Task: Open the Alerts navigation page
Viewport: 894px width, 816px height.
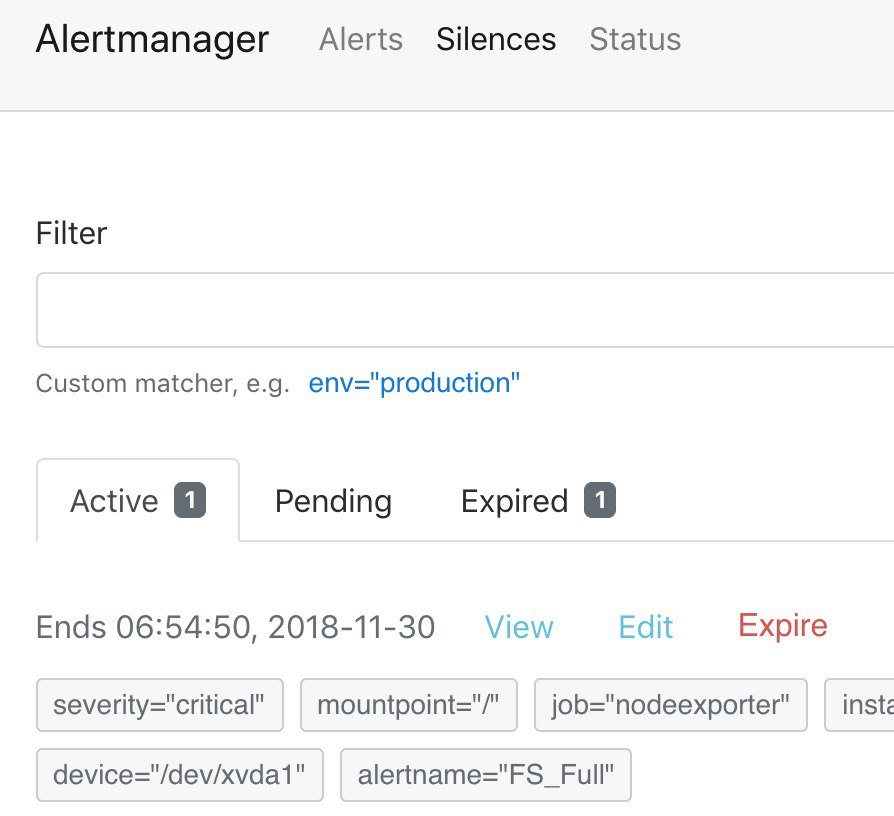Action: 361,39
